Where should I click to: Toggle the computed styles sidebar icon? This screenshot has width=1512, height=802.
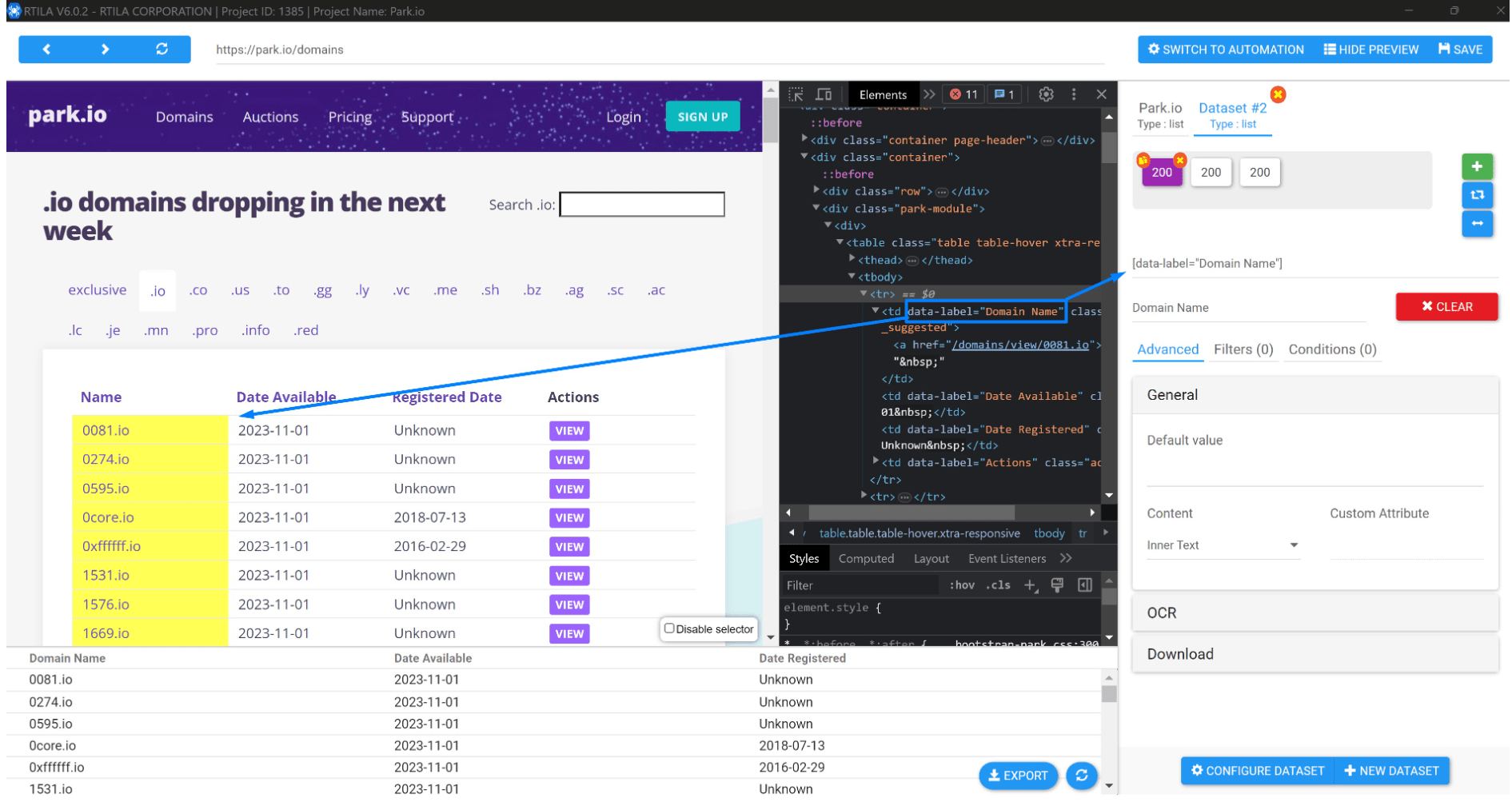(1084, 585)
